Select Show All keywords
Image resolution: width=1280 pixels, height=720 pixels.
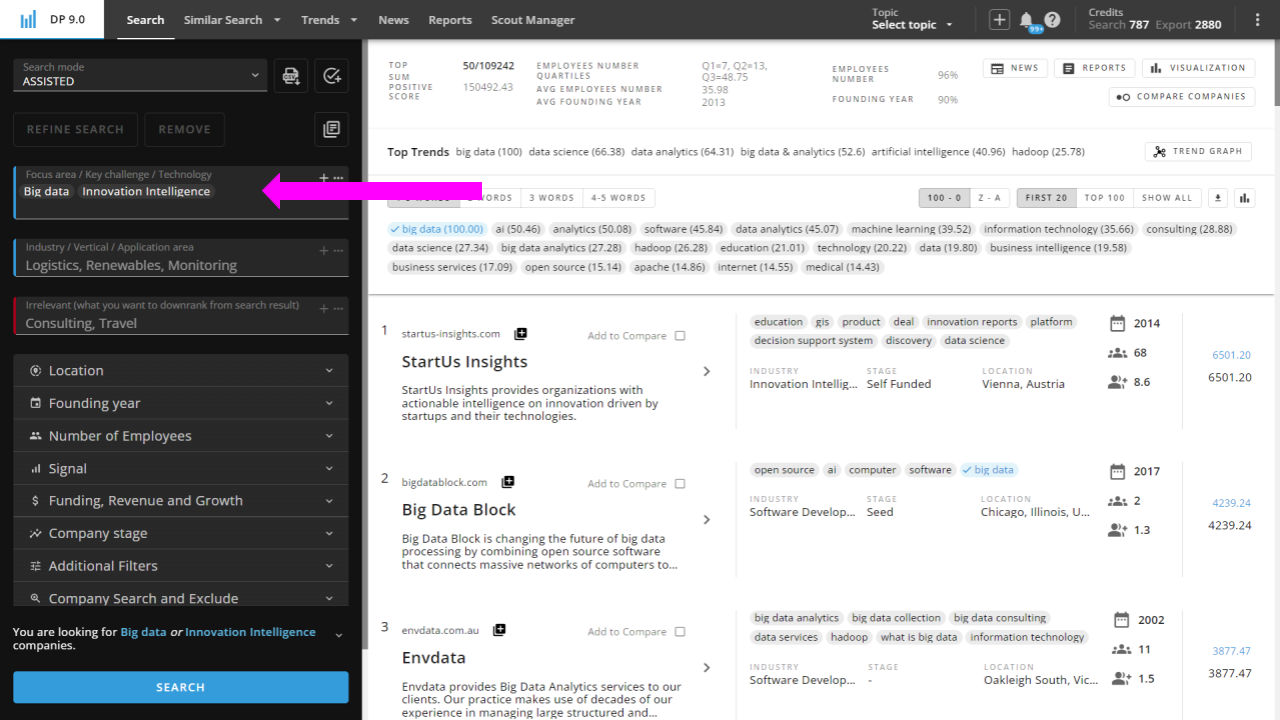(1167, 198)
